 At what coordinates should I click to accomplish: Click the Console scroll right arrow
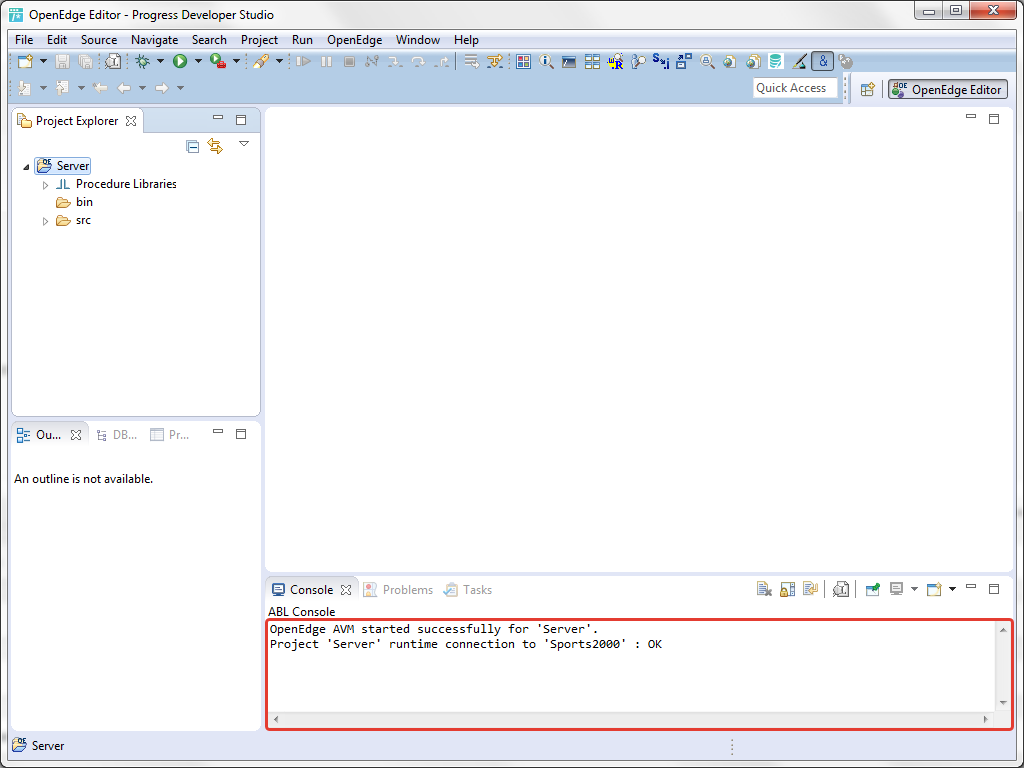coord(985,719)
